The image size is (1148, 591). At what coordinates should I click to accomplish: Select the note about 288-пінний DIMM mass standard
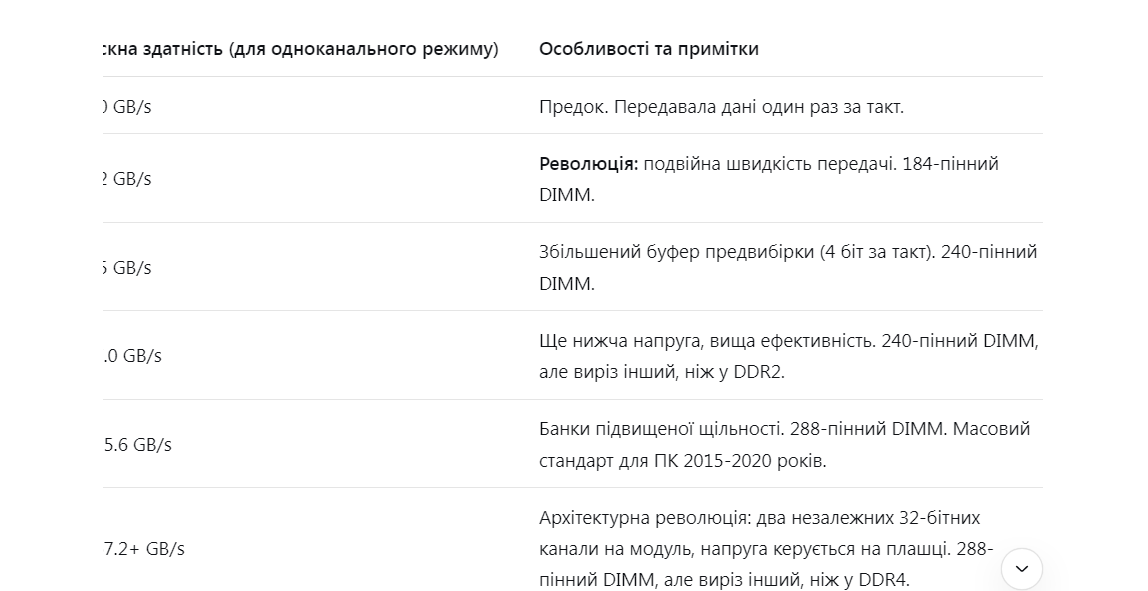click(x=784, y=445)
